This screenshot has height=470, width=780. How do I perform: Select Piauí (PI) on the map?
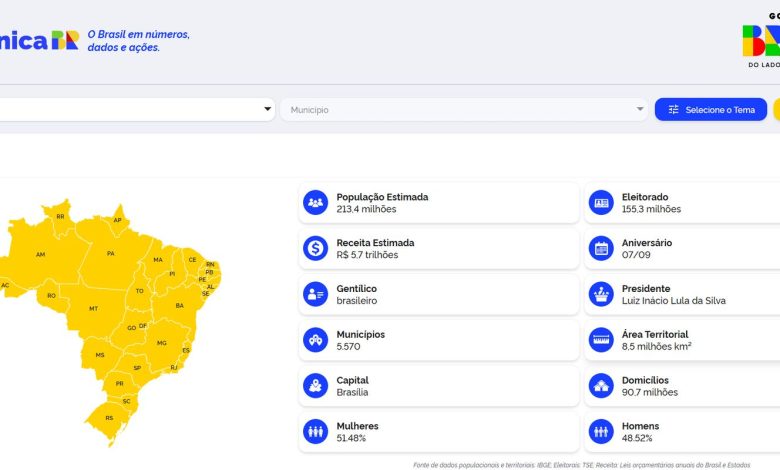pyautogui.click(x=172, y=274)
